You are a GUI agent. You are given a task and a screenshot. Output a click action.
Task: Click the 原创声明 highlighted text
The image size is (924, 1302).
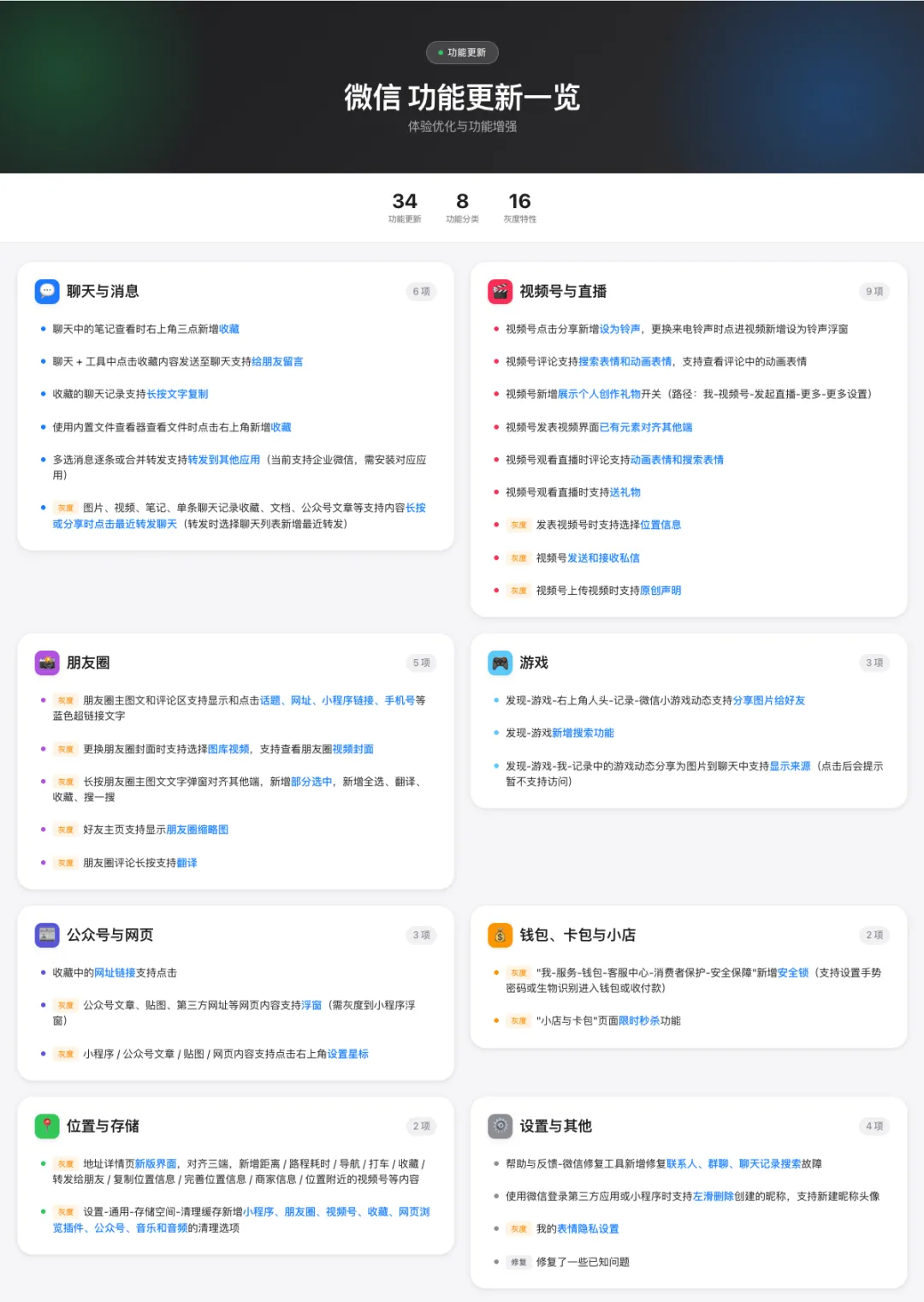pos(660,591)
